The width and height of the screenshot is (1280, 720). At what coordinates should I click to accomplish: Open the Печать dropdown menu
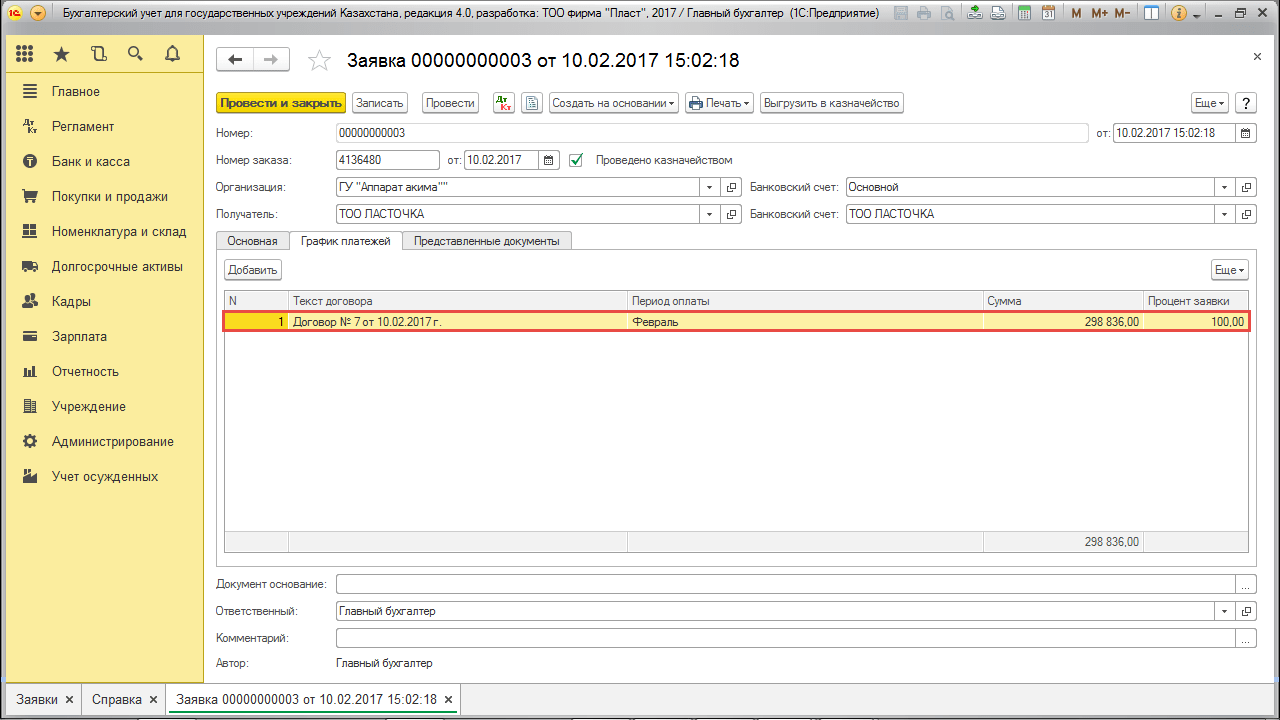(x=718, y=103)
